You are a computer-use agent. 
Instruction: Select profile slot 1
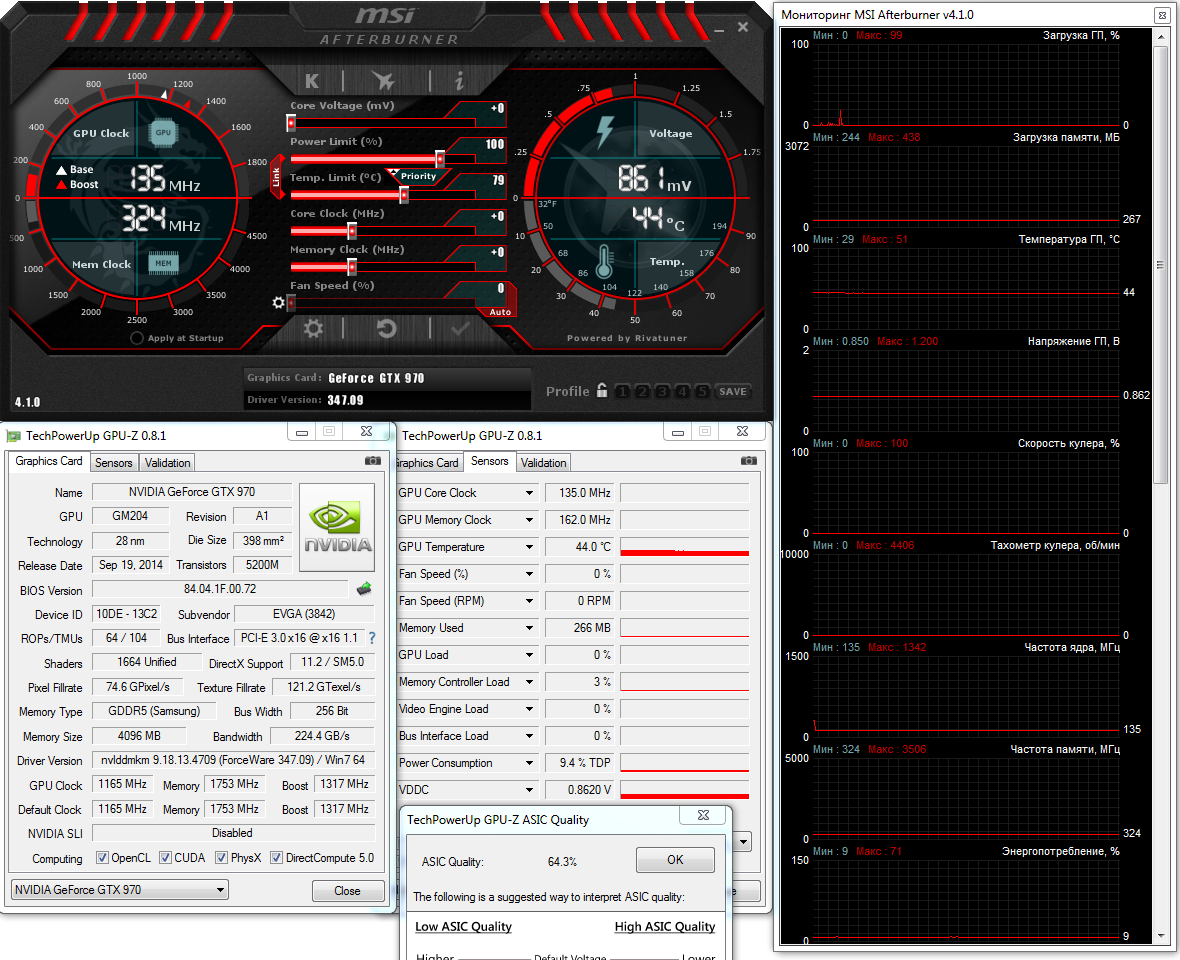tap(622, 391)
